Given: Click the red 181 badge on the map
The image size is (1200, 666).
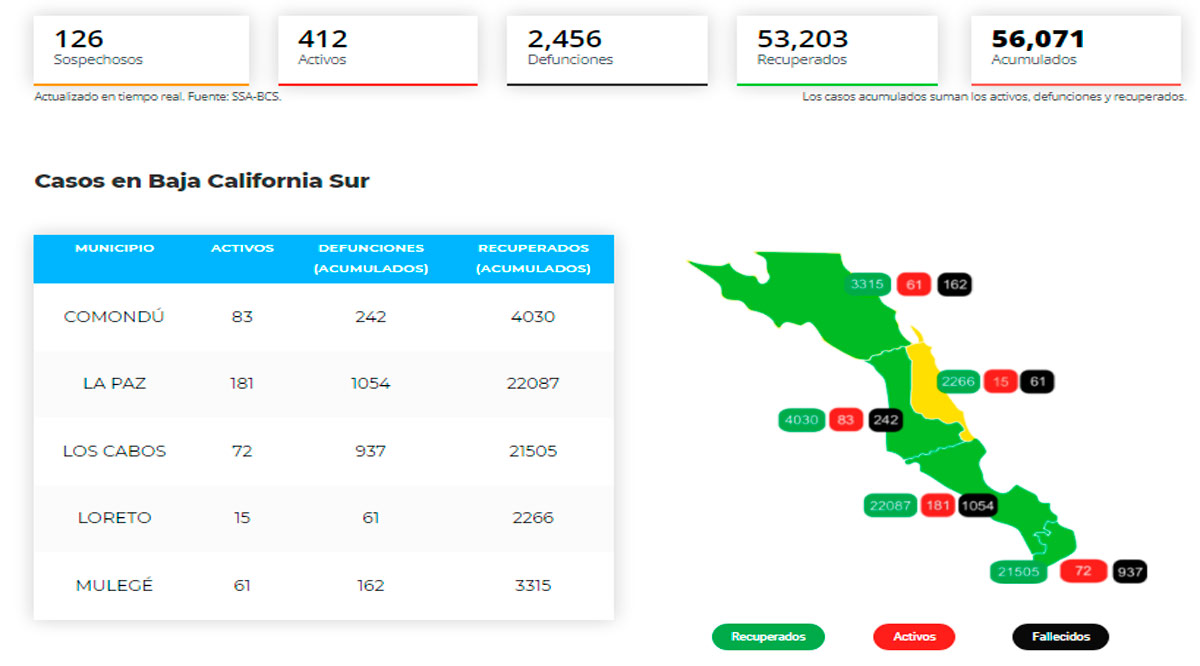Looking at the screenshot, I should pyautogui.click(x=937, y=506).
